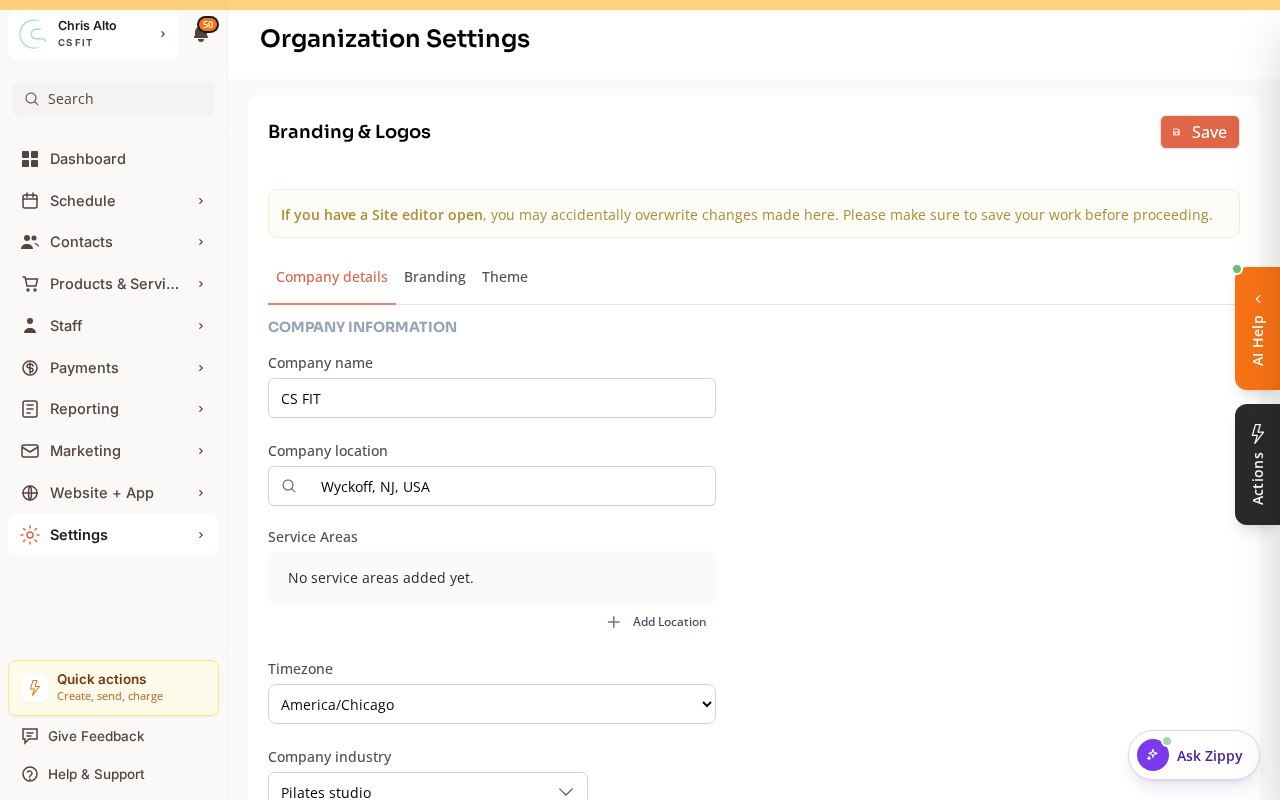Expand the Marketing menu chevron
The image size is (1280, 800).
point(201,451)
